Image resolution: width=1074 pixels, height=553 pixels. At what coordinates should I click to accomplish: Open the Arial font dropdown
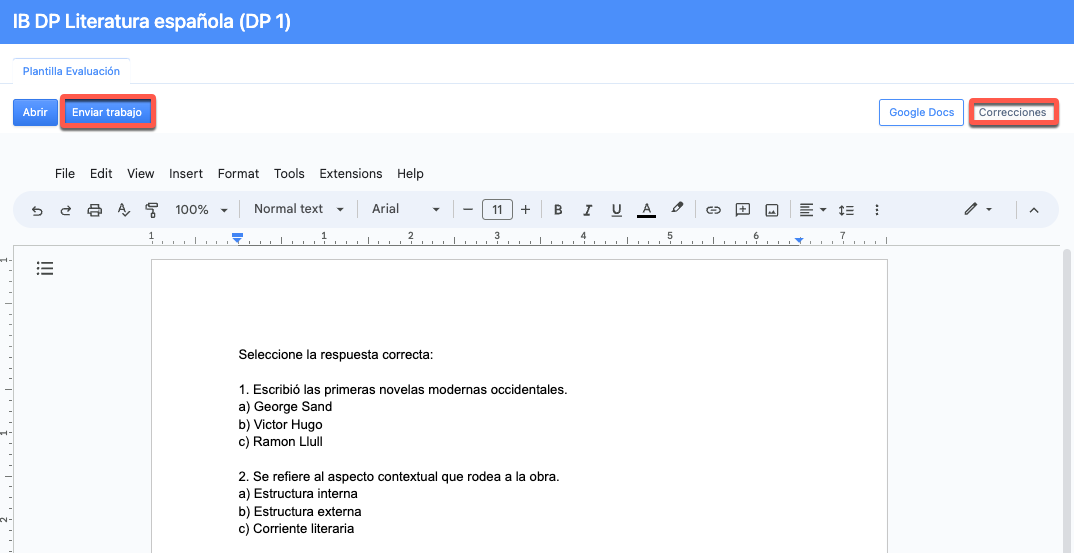coord(405,209)
